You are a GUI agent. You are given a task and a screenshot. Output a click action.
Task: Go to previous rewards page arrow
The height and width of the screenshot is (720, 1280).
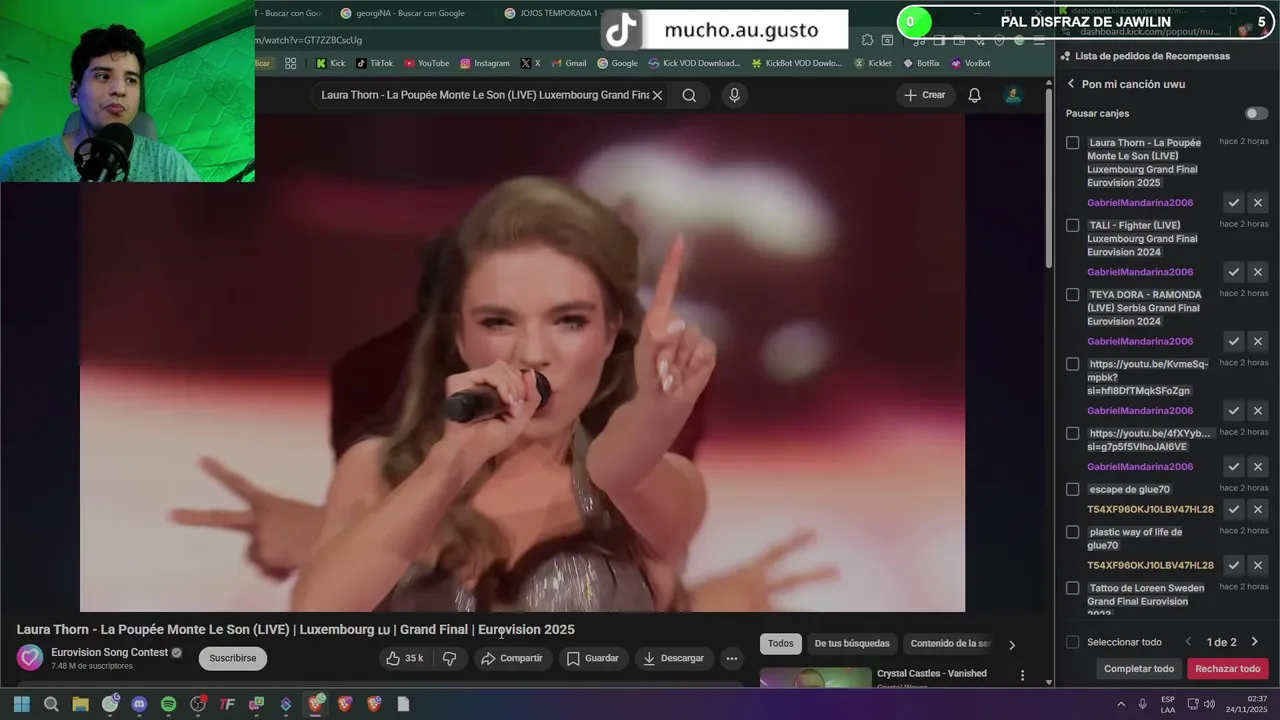pyautogui.click(x=1188, y=642)
